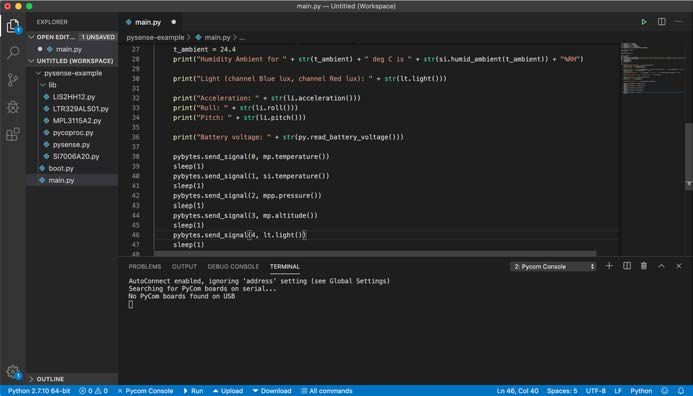Viewport: 693px width, 396px height.
Task: Split the terminal panel
Action: click(x=627, y=266)
